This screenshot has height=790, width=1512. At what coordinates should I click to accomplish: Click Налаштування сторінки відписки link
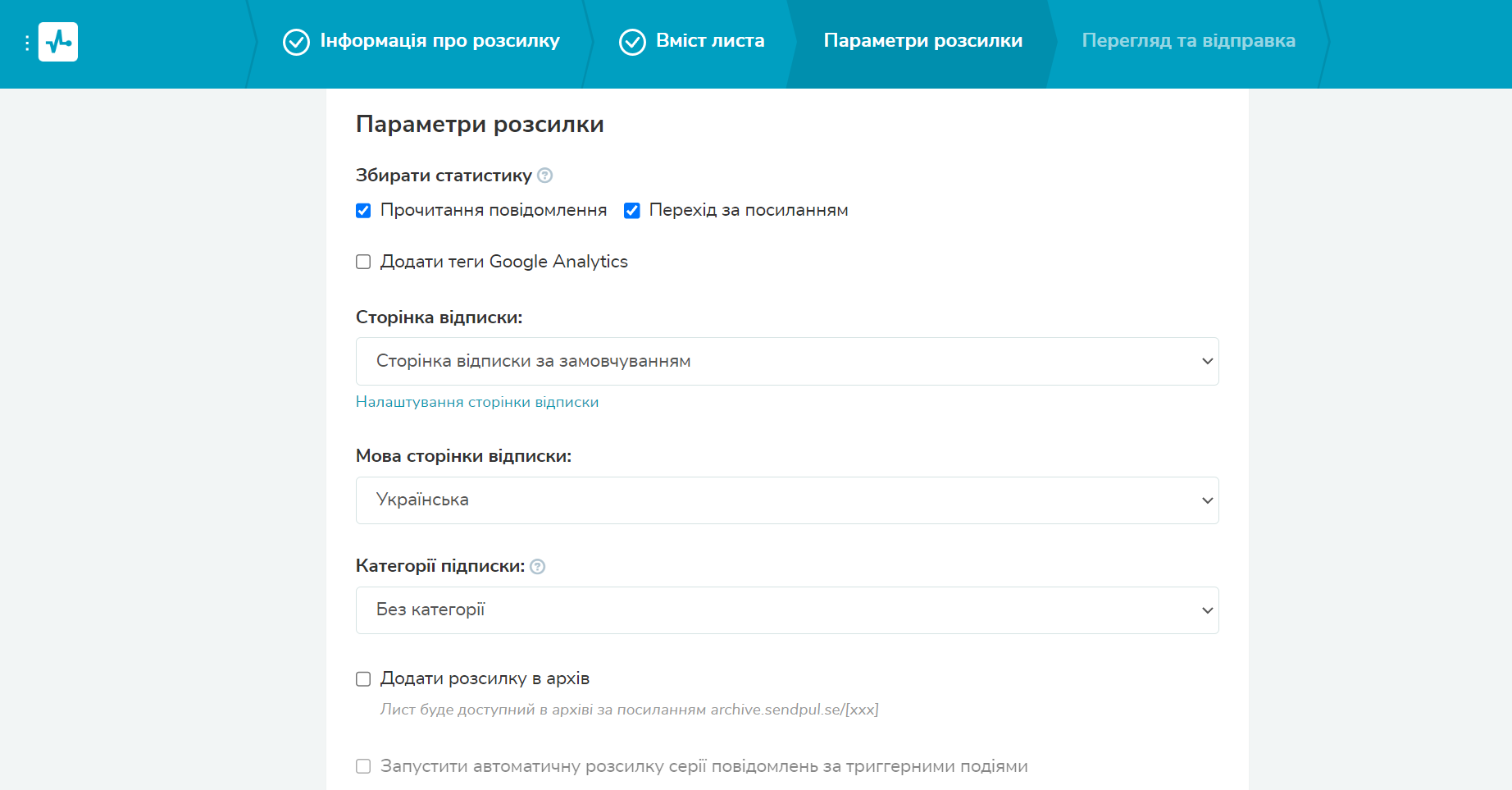[x=477, y=402]
